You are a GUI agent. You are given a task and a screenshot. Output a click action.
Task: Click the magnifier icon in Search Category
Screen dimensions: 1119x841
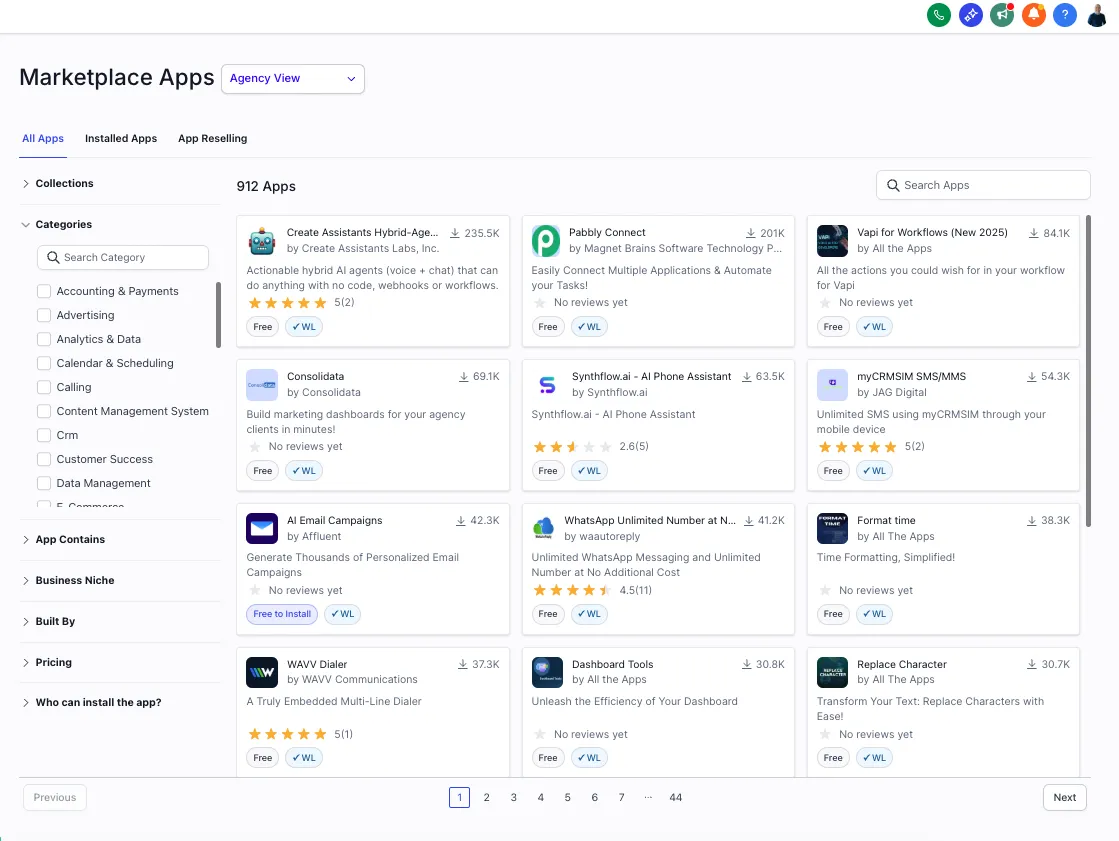pyautogui.click(x=53, y=258)
